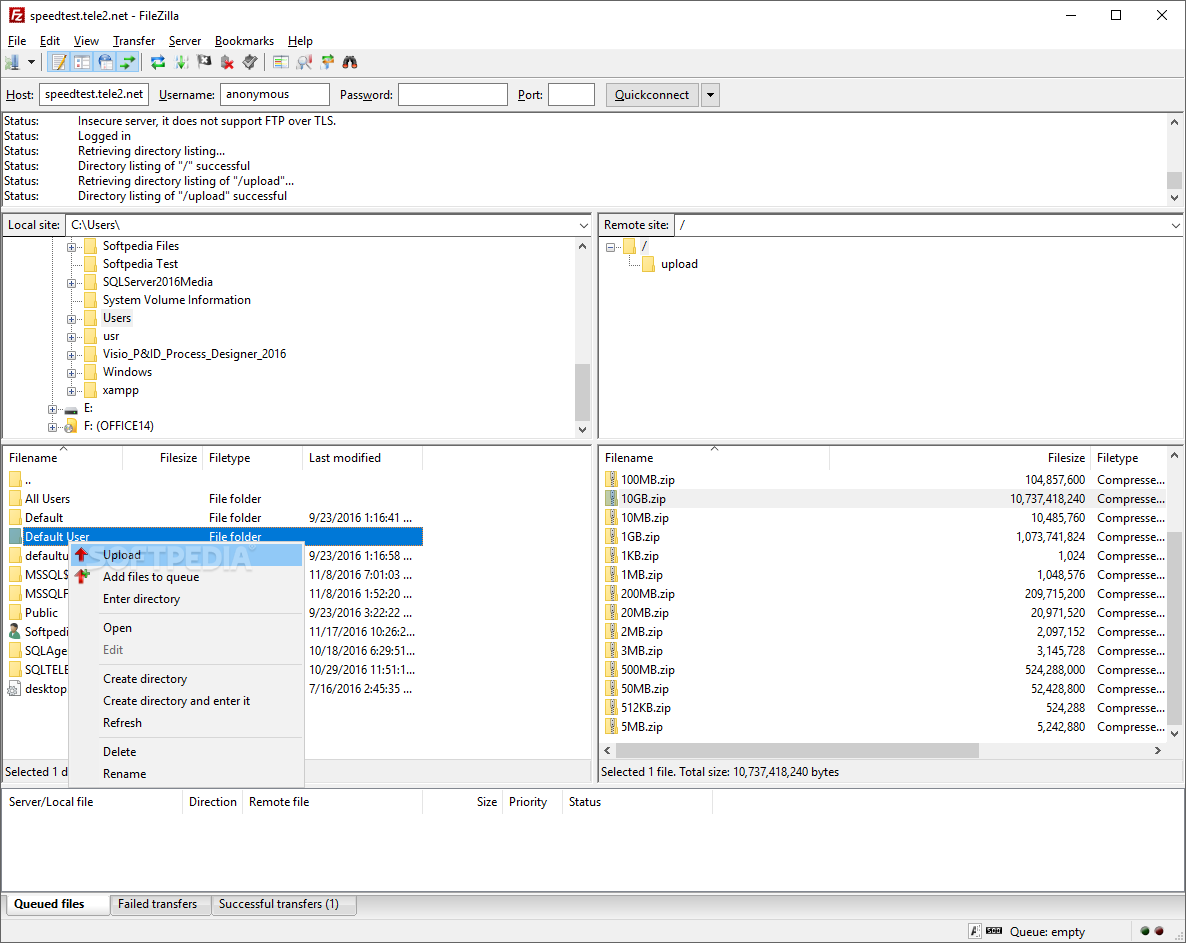This screenshot has height=943, width=1186.
Task: Click the Quickconnect button
Action: coord(651,95)
